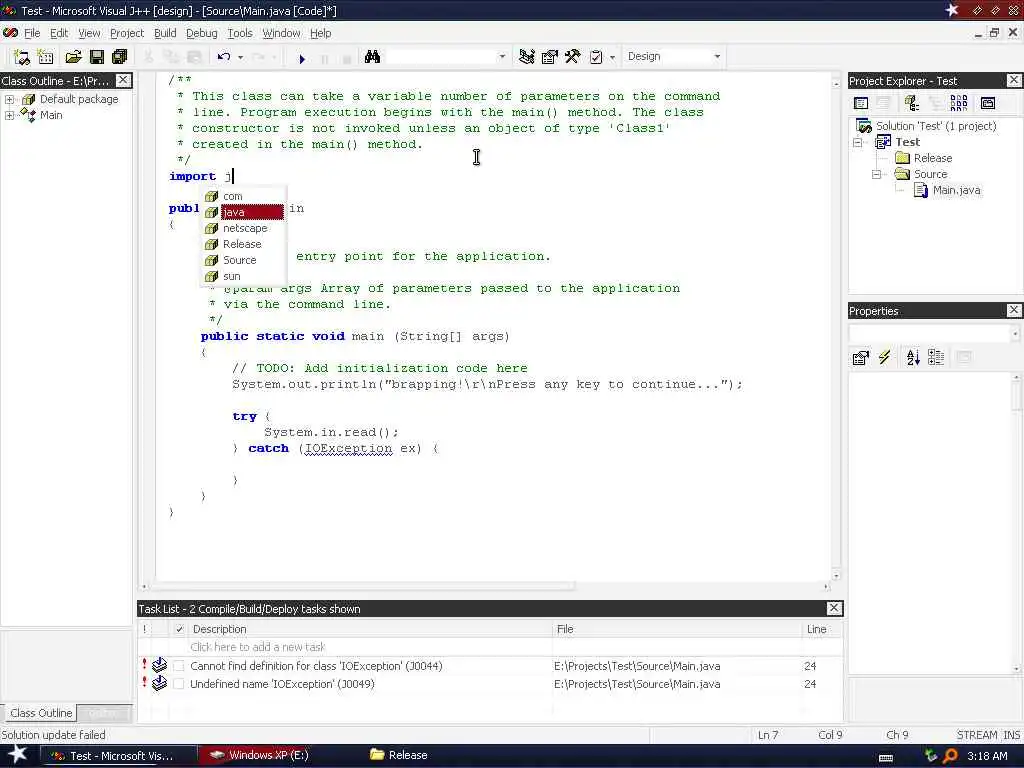The height and width of the screenshot is (768, 1024).
Task: Click the lightning bolt Events icon
Action: (884, 357)
